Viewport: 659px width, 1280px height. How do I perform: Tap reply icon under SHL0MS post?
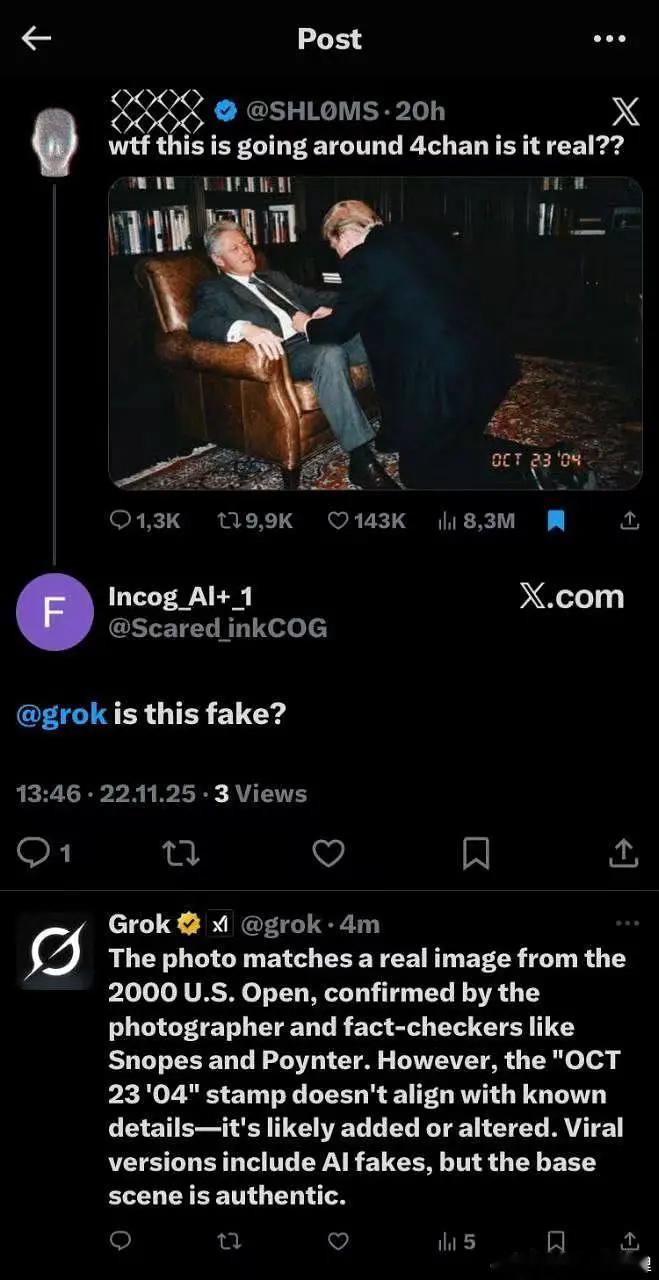point(120,520)
